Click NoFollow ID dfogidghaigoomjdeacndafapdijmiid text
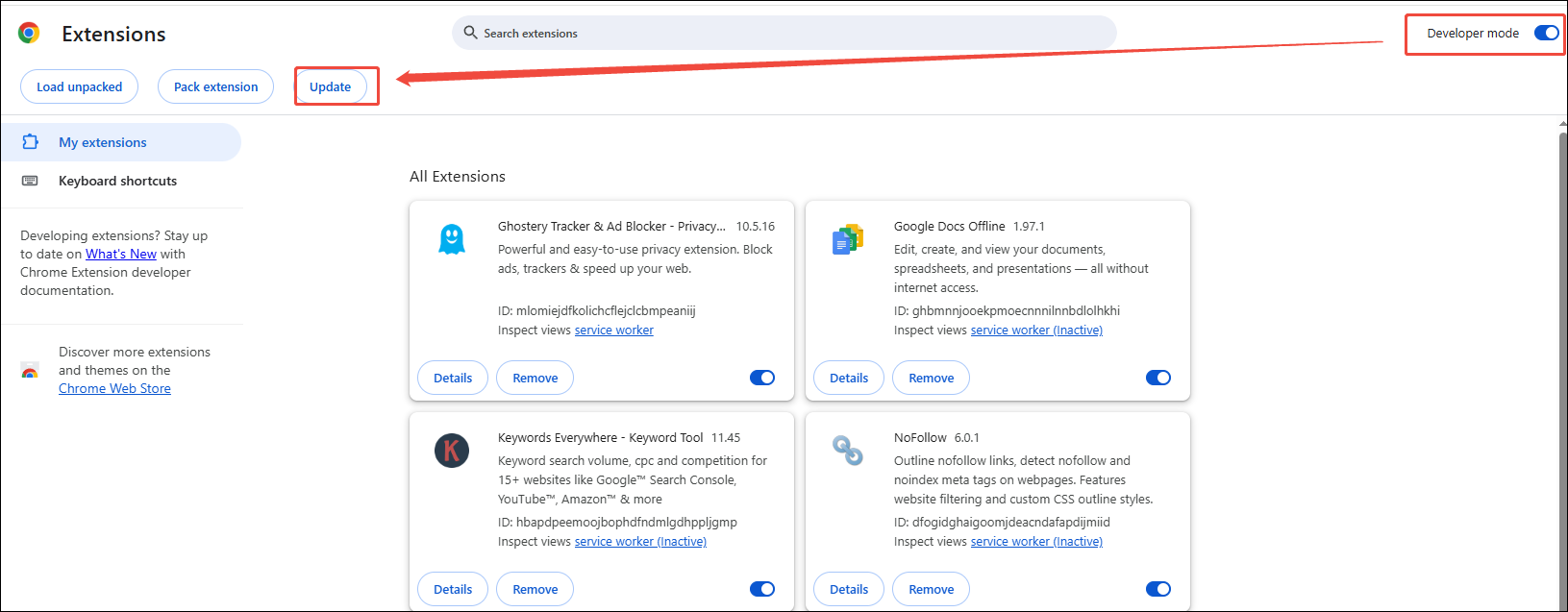This screenshot has width=1568, height=612. click(1002, 522)
